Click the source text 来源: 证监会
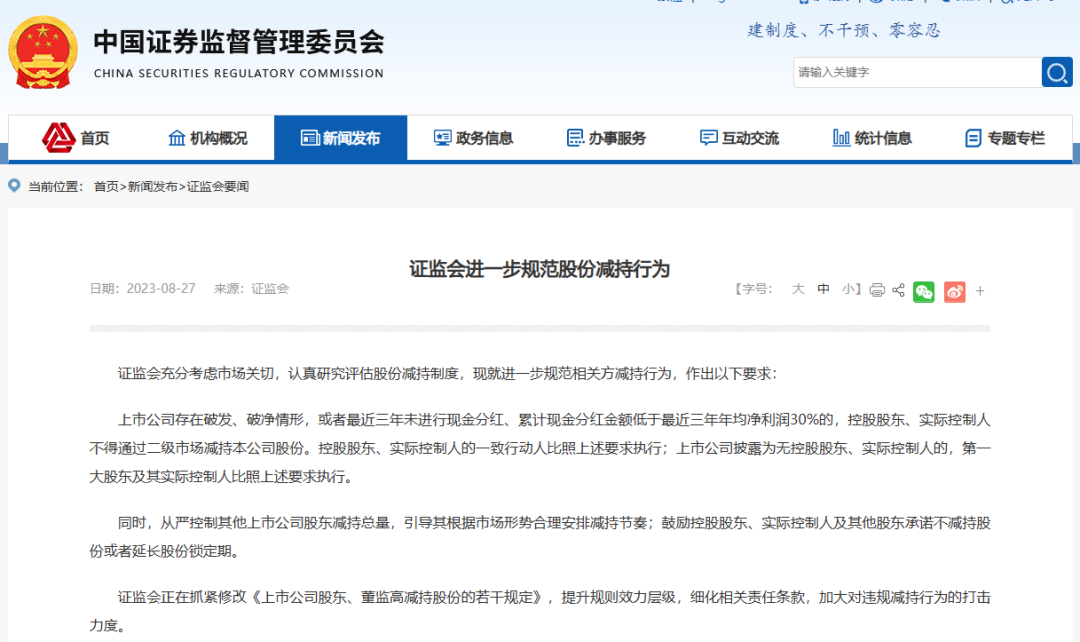 251,289
